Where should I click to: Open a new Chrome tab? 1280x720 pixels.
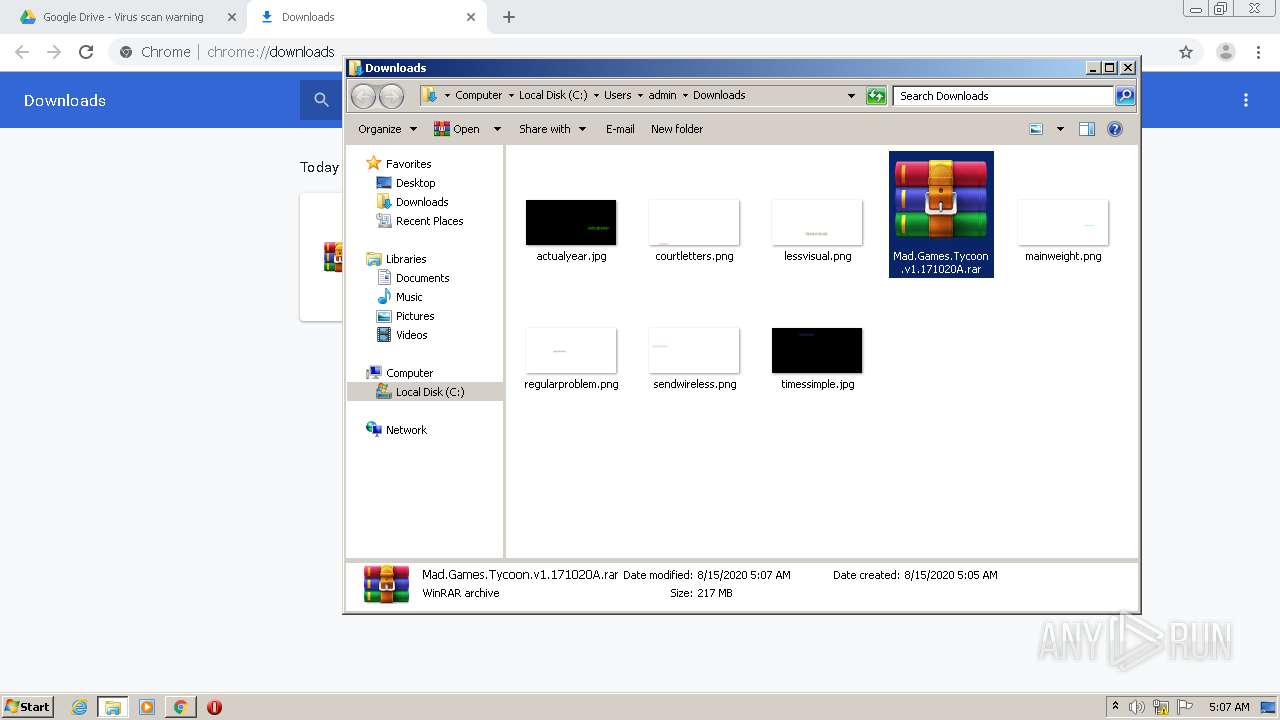click(509, 17)
